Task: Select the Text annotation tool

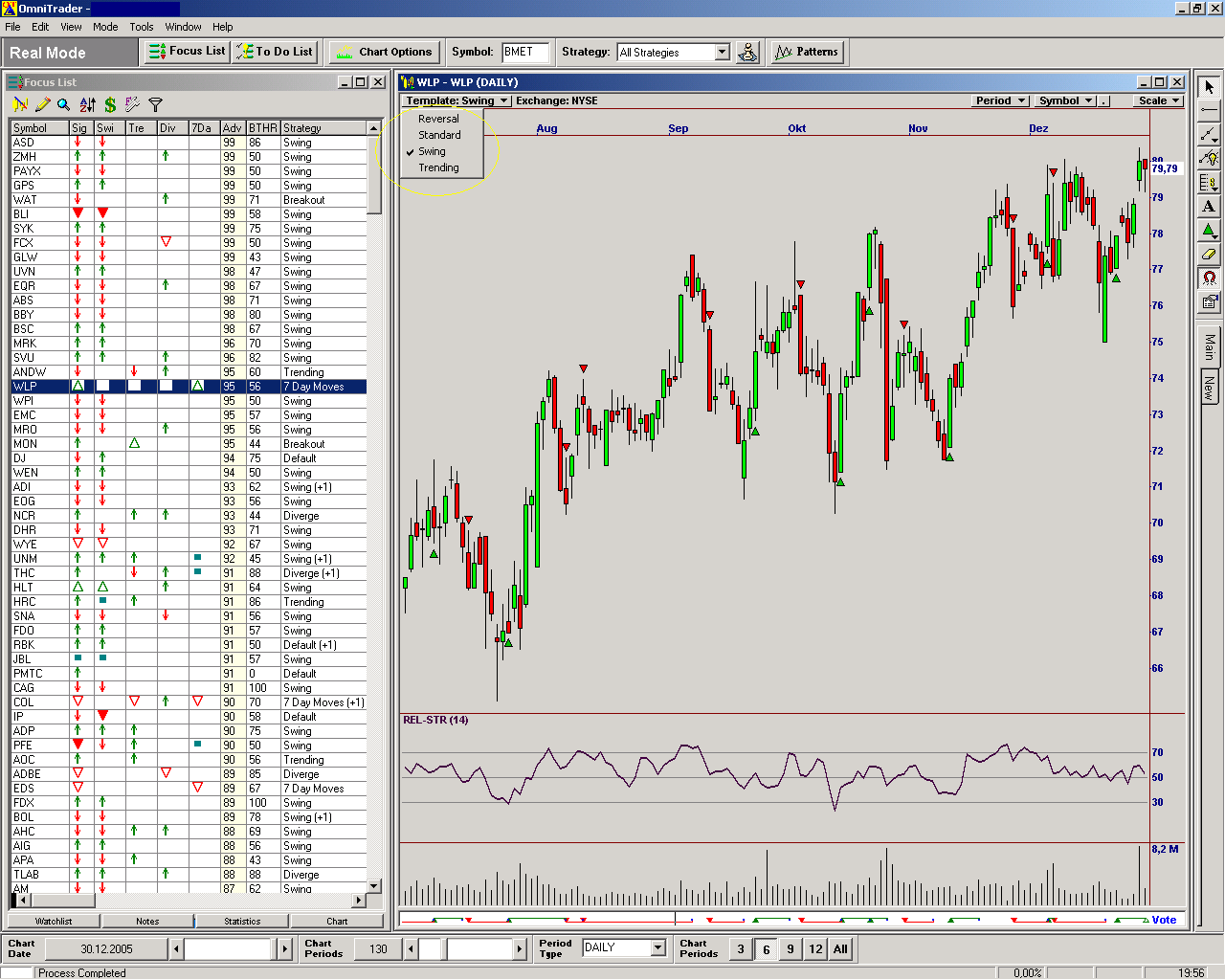Action: coord(1208,206)
